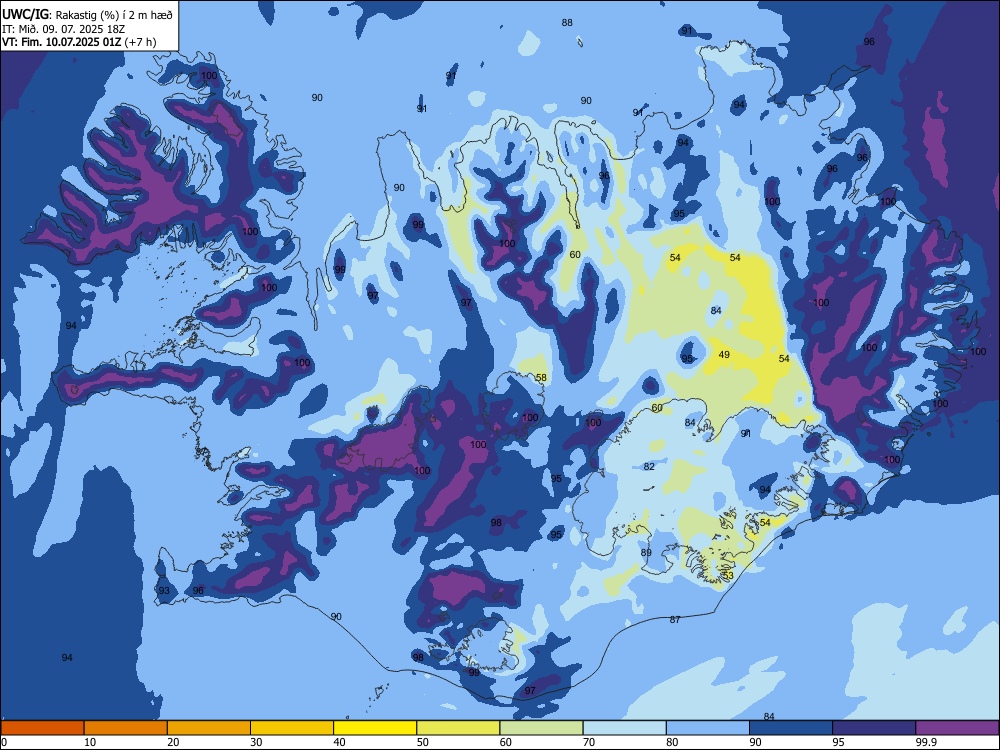
Task: Click the '70' legend scale label
Action: (589, 742)
